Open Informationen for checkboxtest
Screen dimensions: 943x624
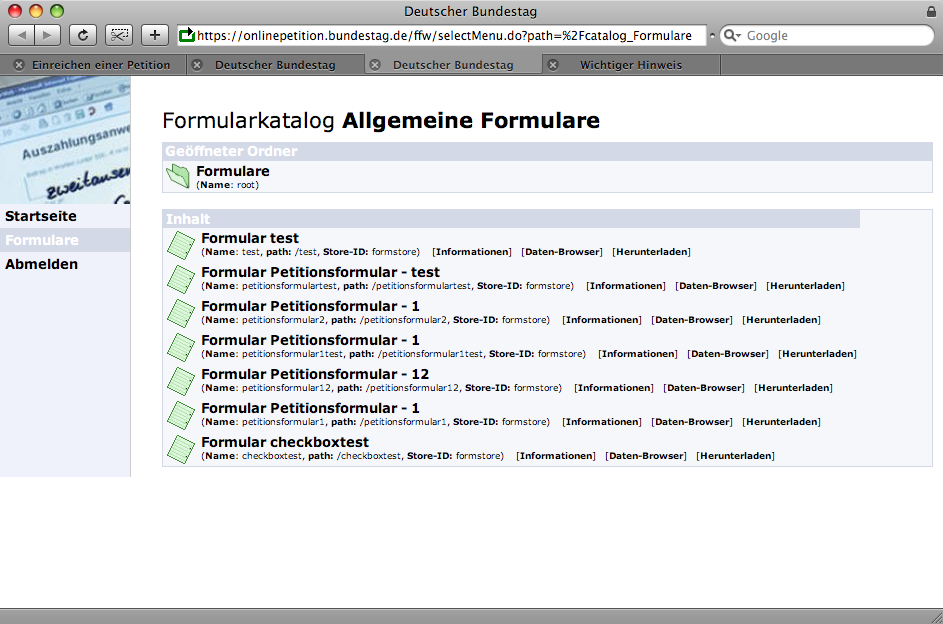(556, 456)
